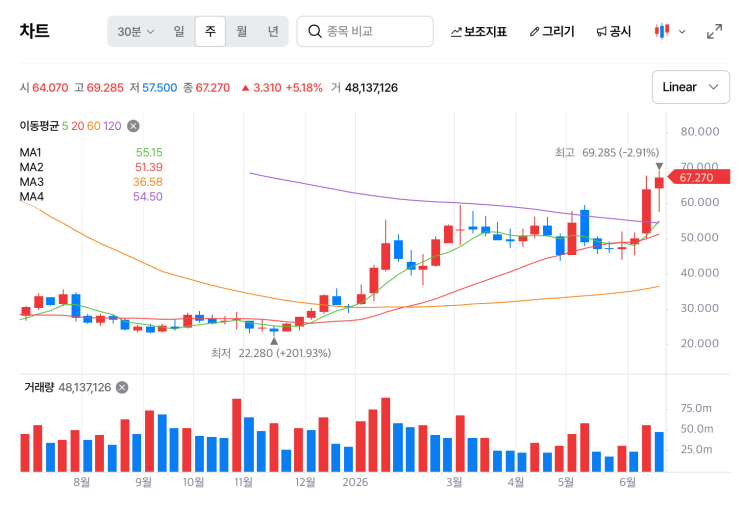Click the 120-period moving average label

[x=112, y=126]
